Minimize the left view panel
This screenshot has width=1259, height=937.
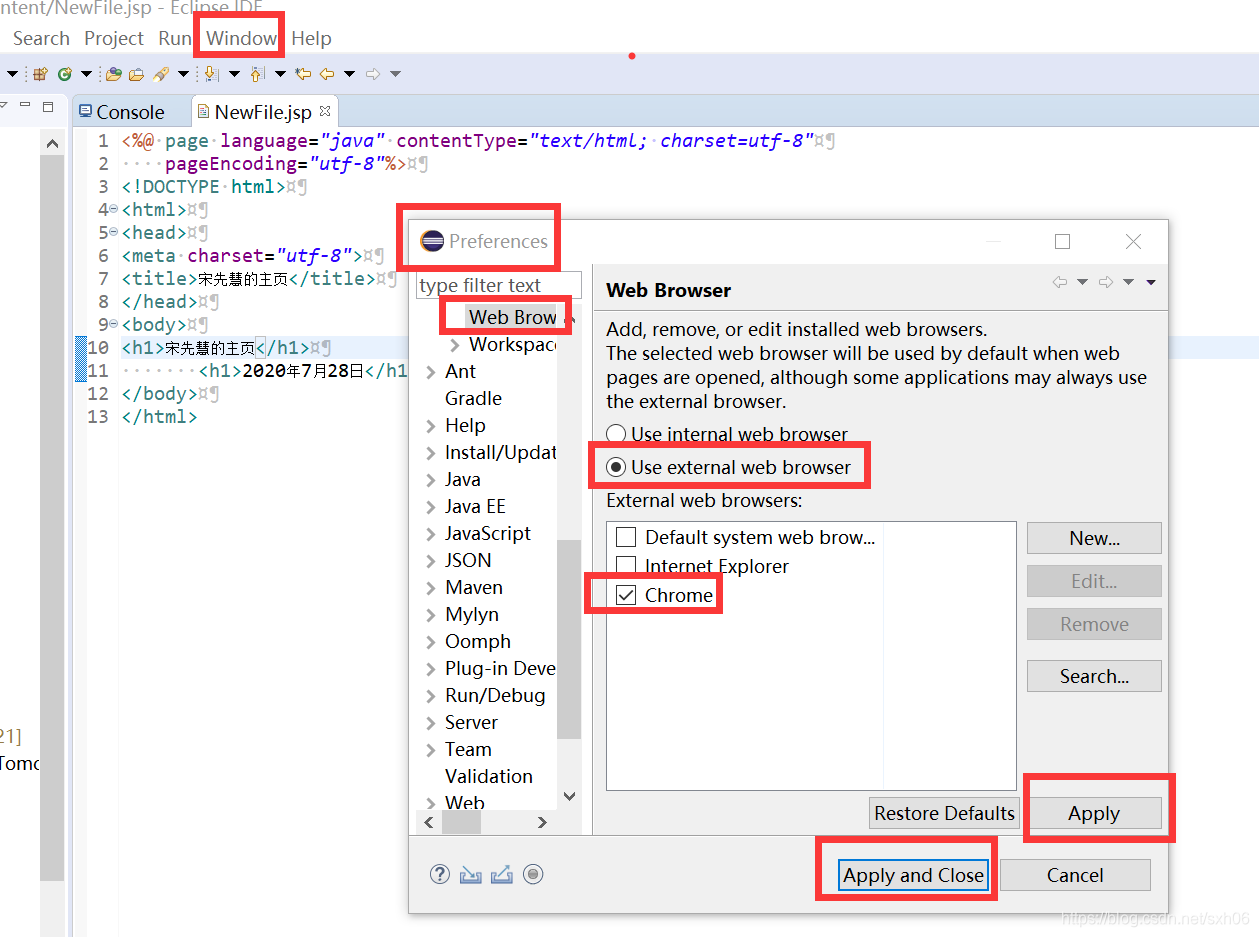tap(26, 106)
